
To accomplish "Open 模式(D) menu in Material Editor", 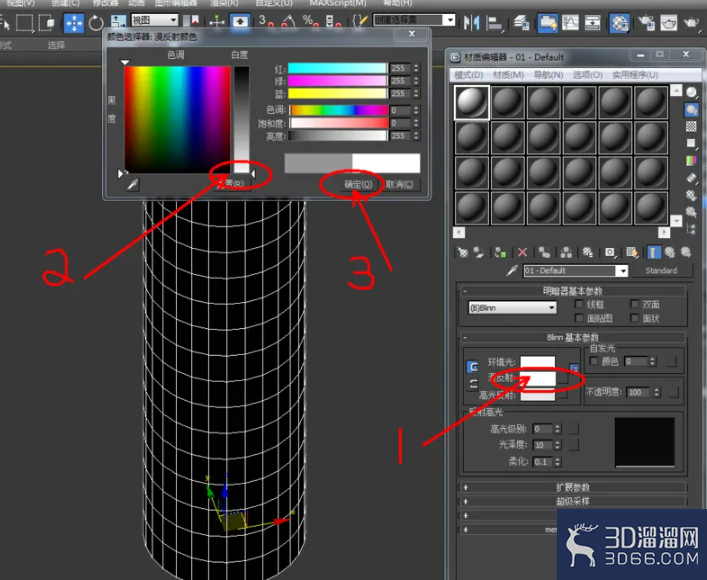I will [x=469, y=75].
